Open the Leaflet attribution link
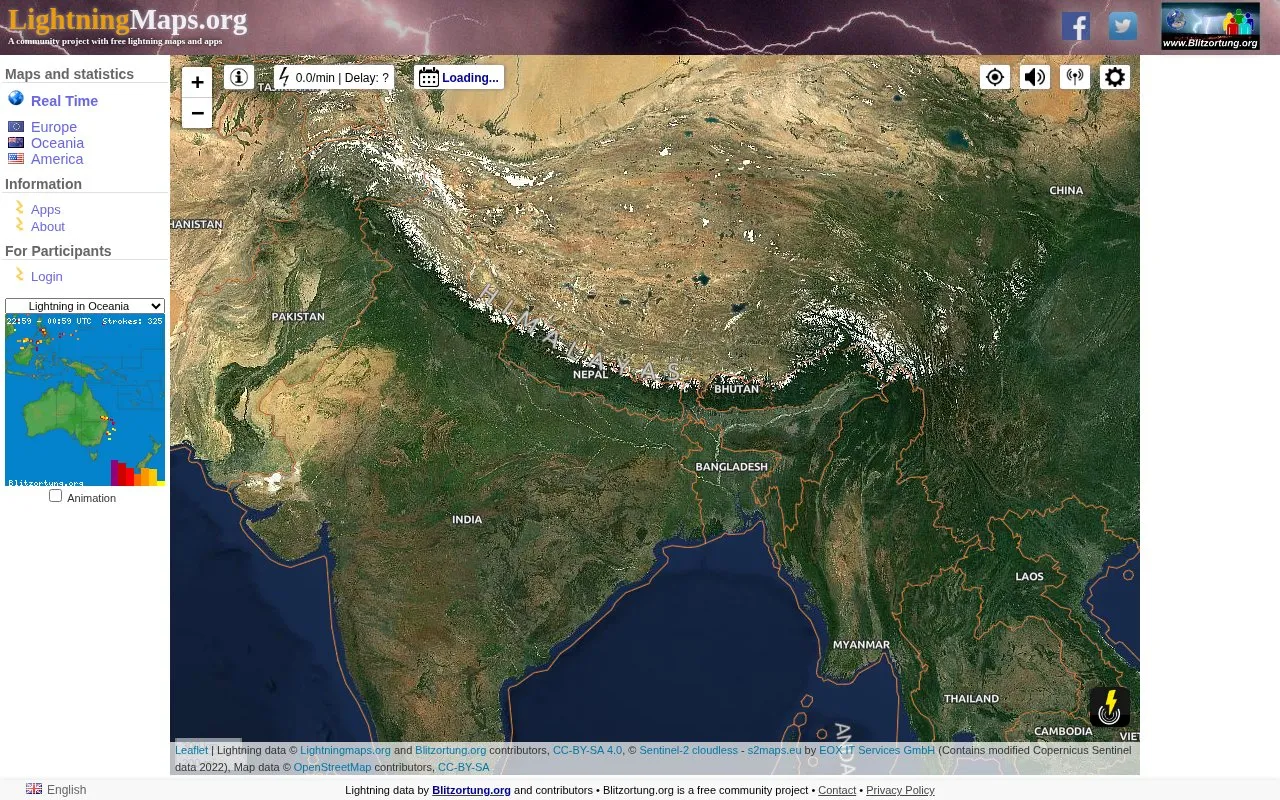The image size is (1280, 800). (192, 750)
